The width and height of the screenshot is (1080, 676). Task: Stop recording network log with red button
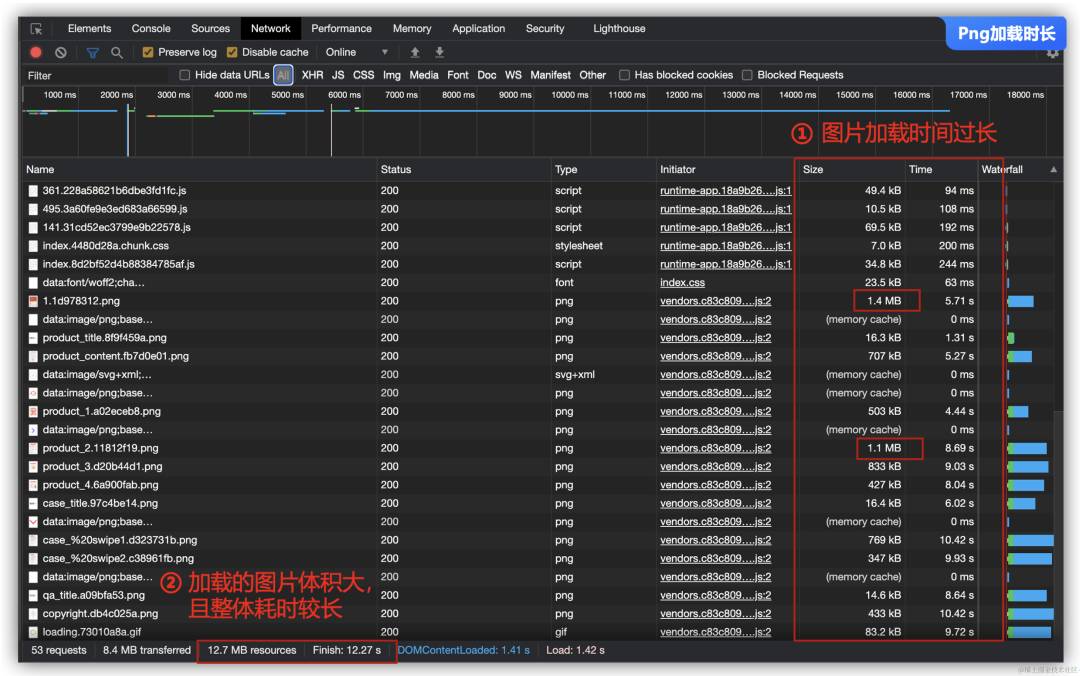tap(36, 52)
